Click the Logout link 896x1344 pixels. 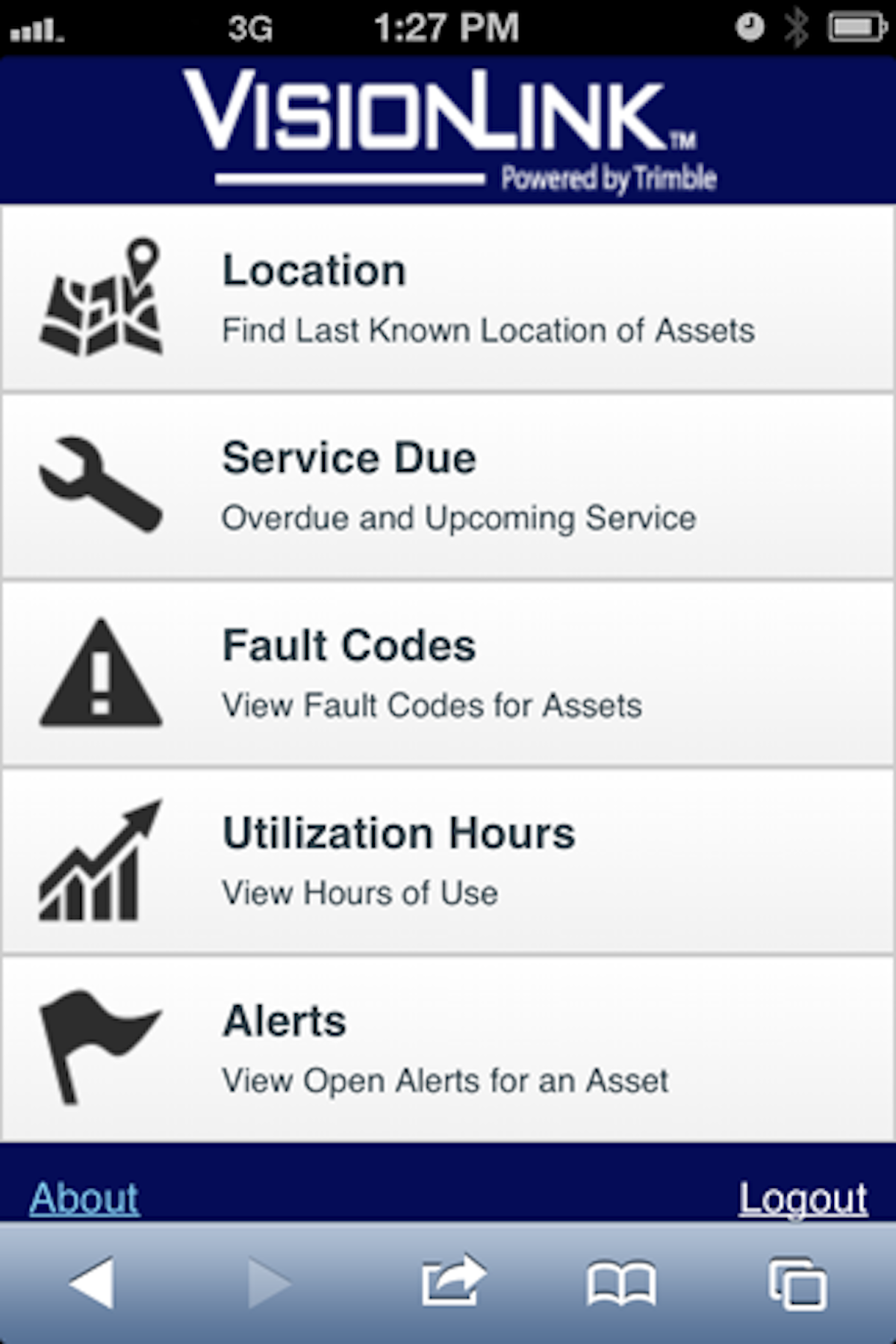pos(803,1198)
